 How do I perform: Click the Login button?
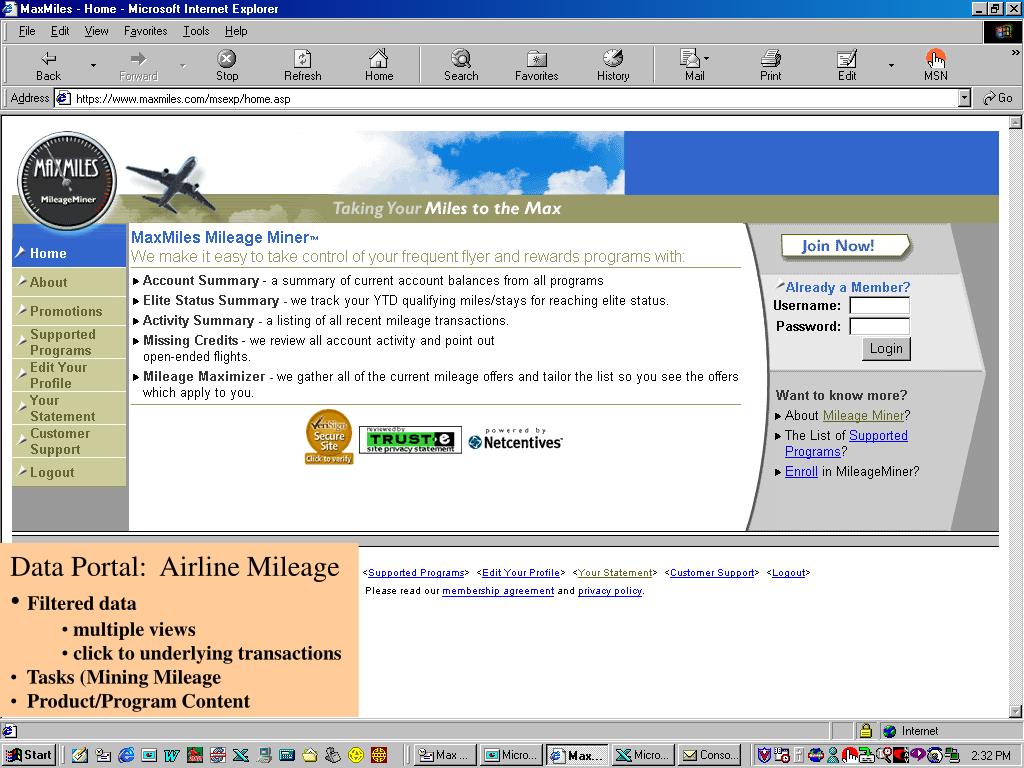coord(886,349)
